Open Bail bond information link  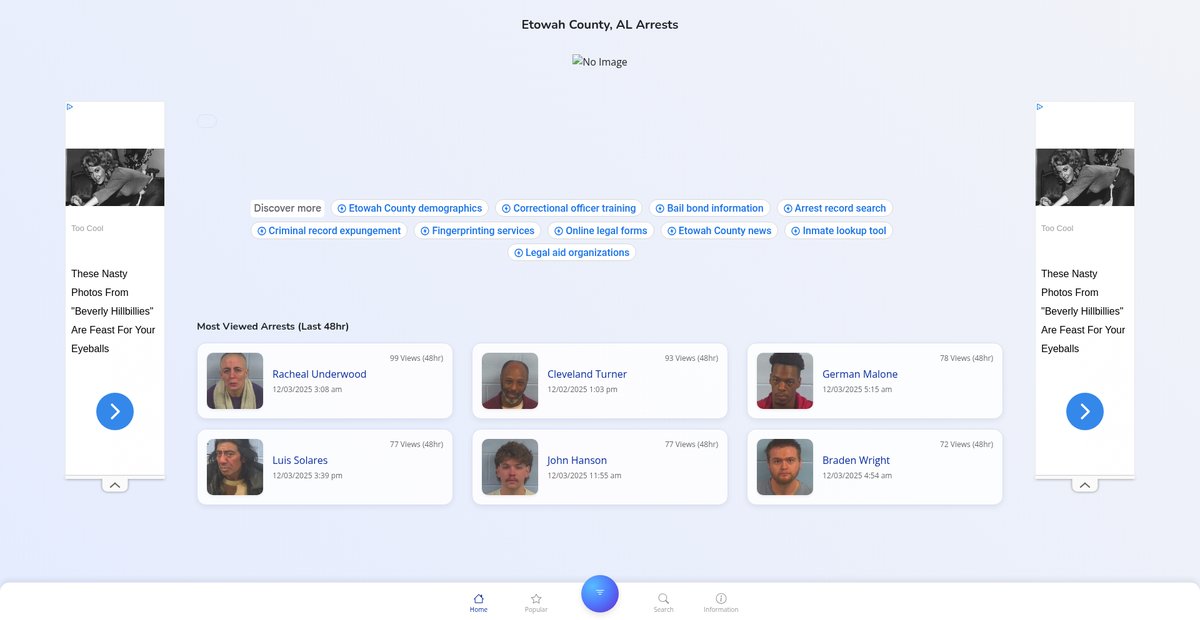pyautogui.click(x=710, y=208)
